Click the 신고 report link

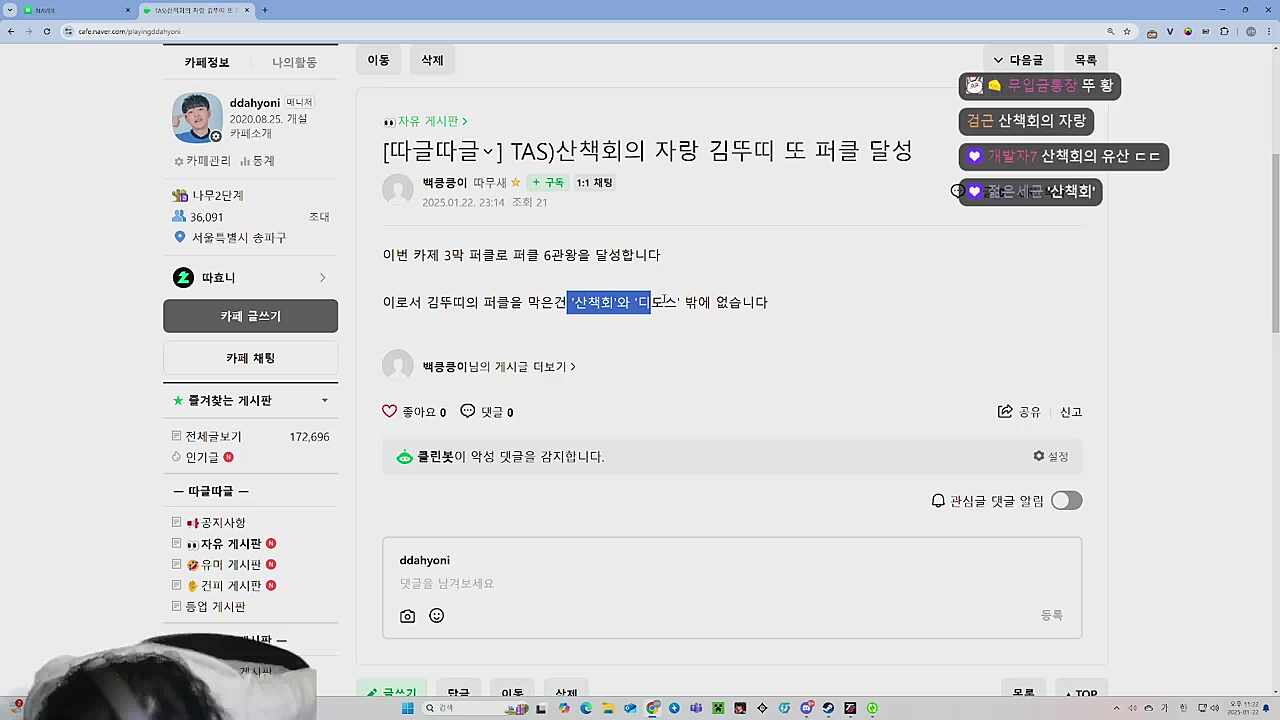tap(1071, 412)
